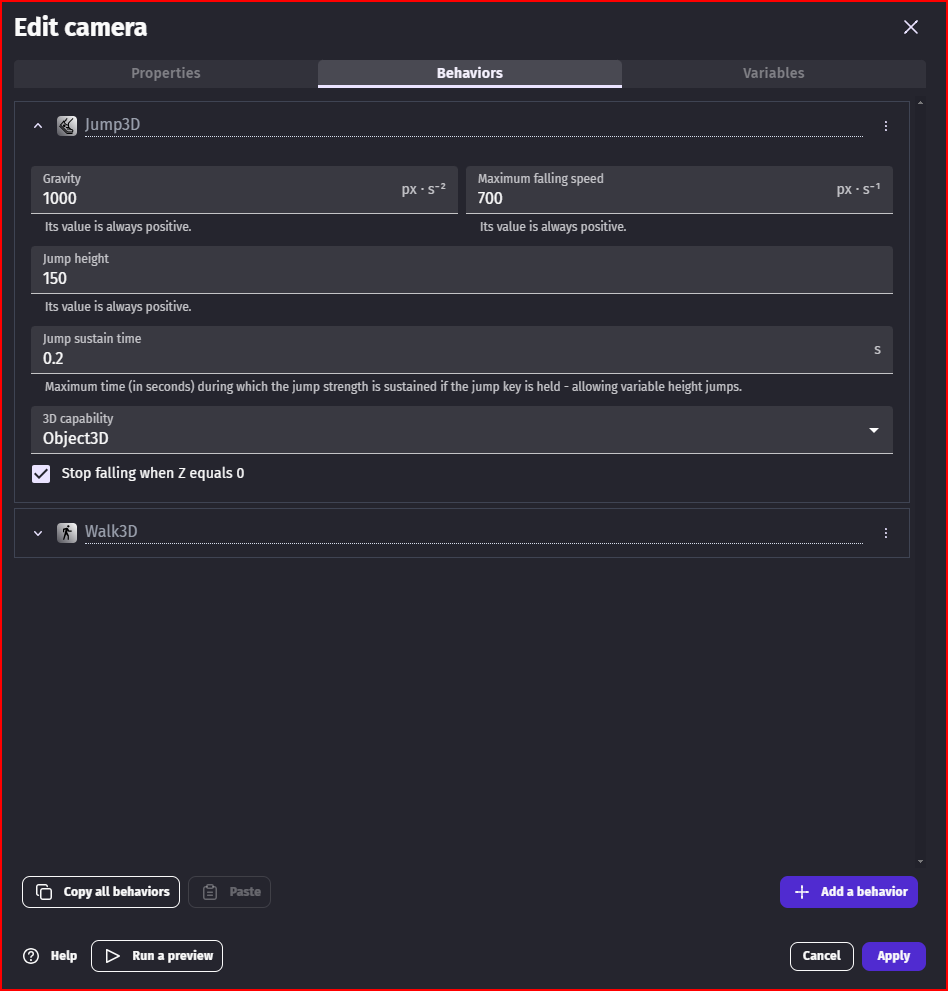Uncheck Stop falling when Z equals 0
Image resolution: width=948 pixels, height=991 pixels.
pos(41,474)
